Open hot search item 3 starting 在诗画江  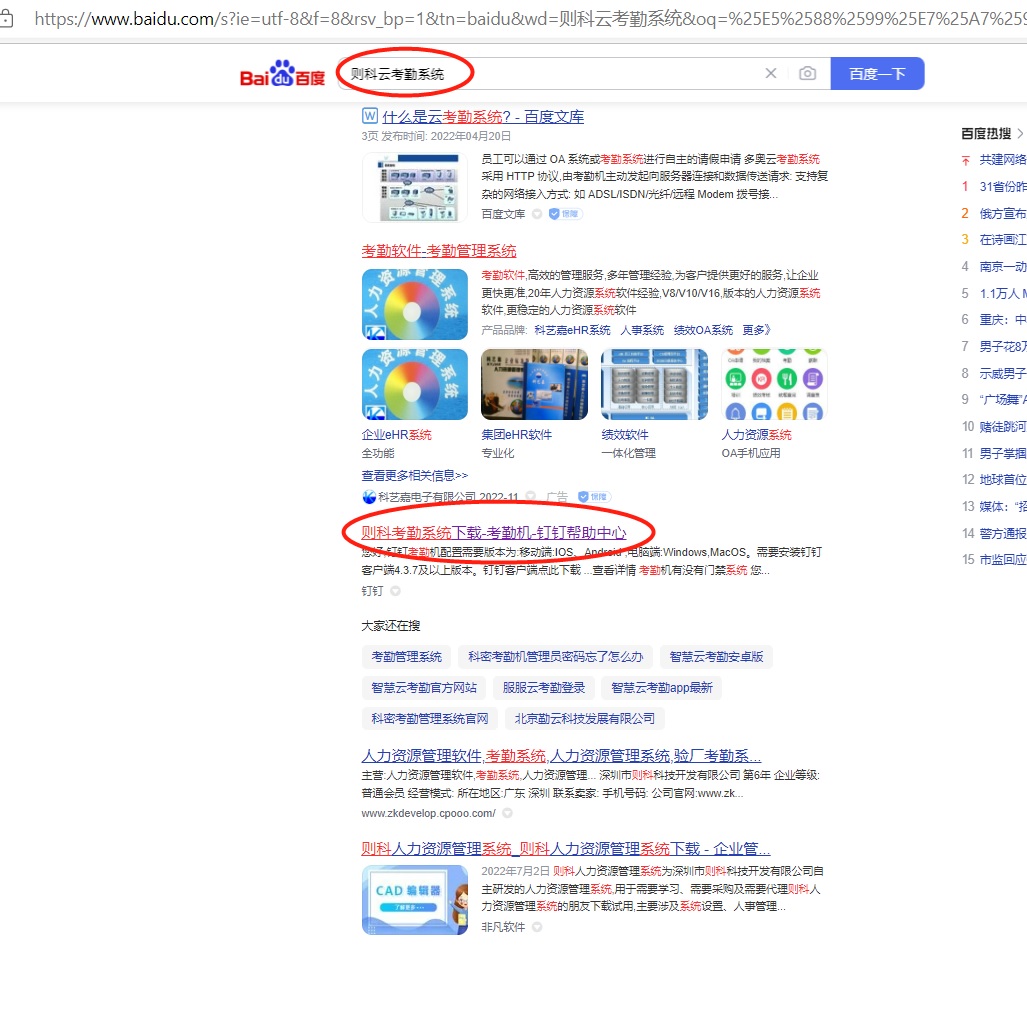click(1003, 240)
